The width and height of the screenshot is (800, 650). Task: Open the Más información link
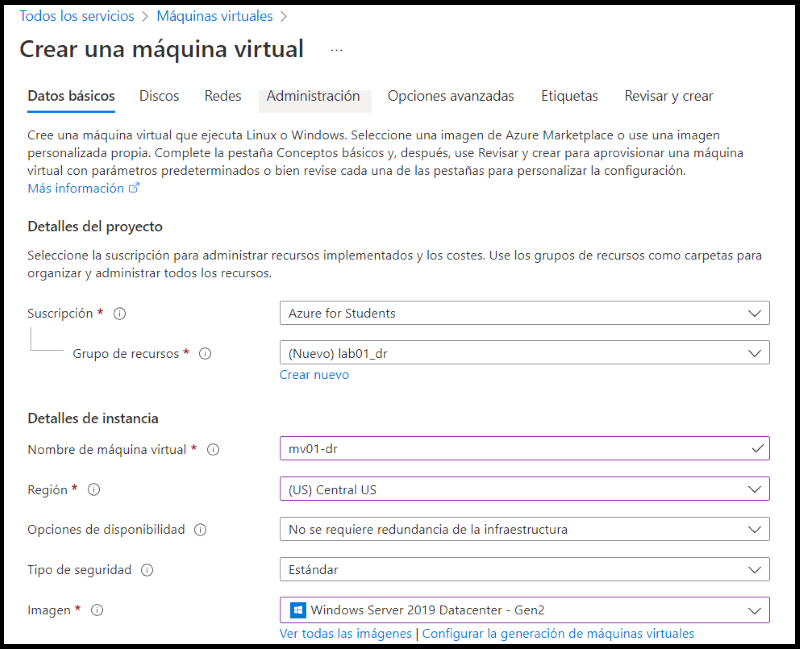(x=76, y=188)
